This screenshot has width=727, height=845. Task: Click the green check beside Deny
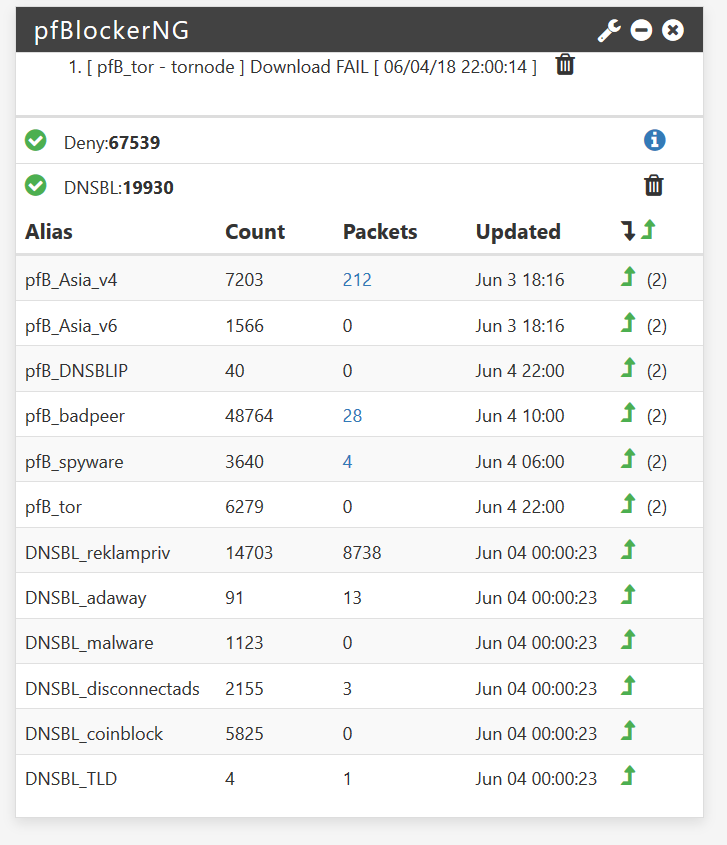point(36,141)
